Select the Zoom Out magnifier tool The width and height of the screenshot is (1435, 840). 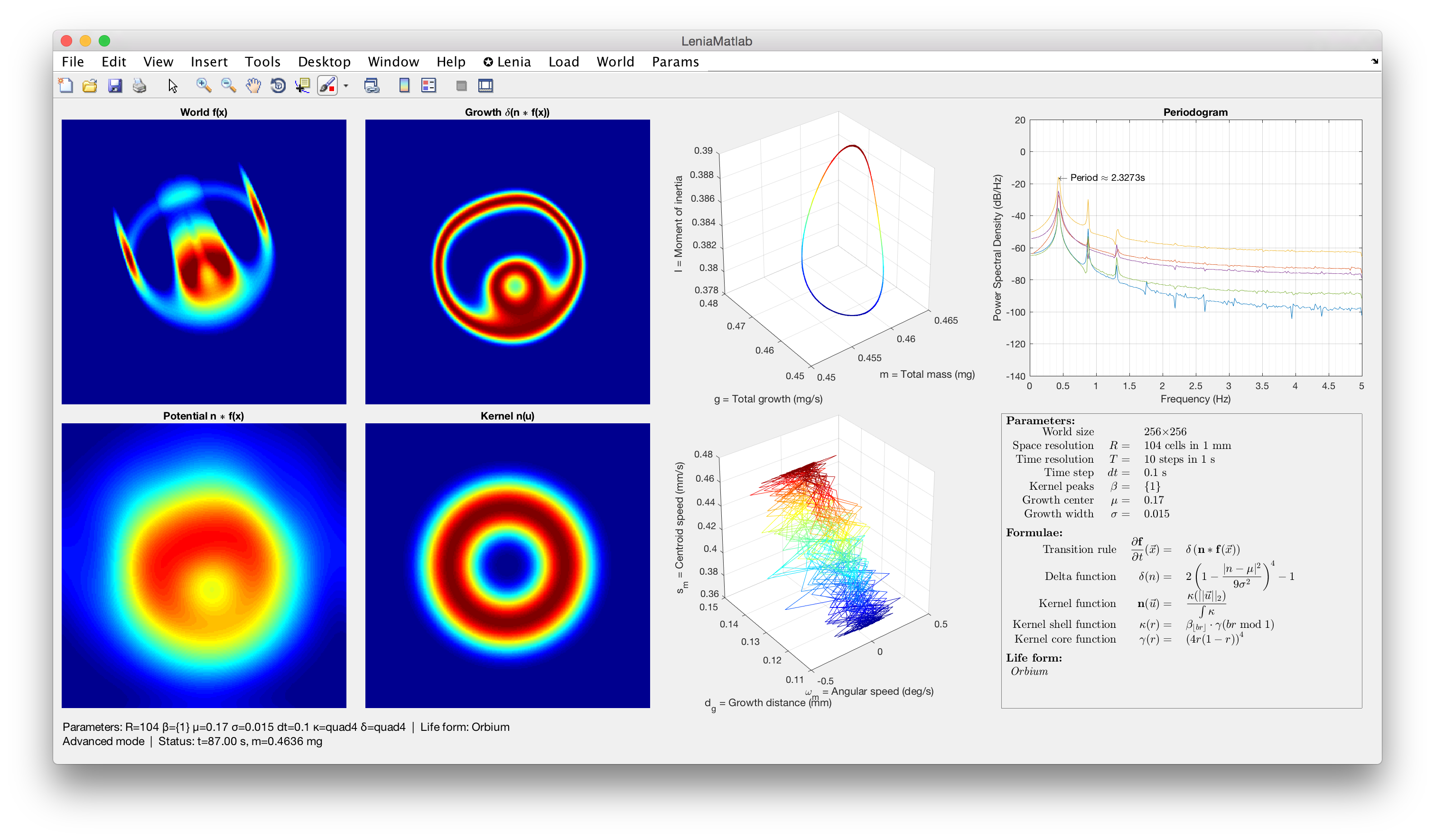click(x=228, y=85)
